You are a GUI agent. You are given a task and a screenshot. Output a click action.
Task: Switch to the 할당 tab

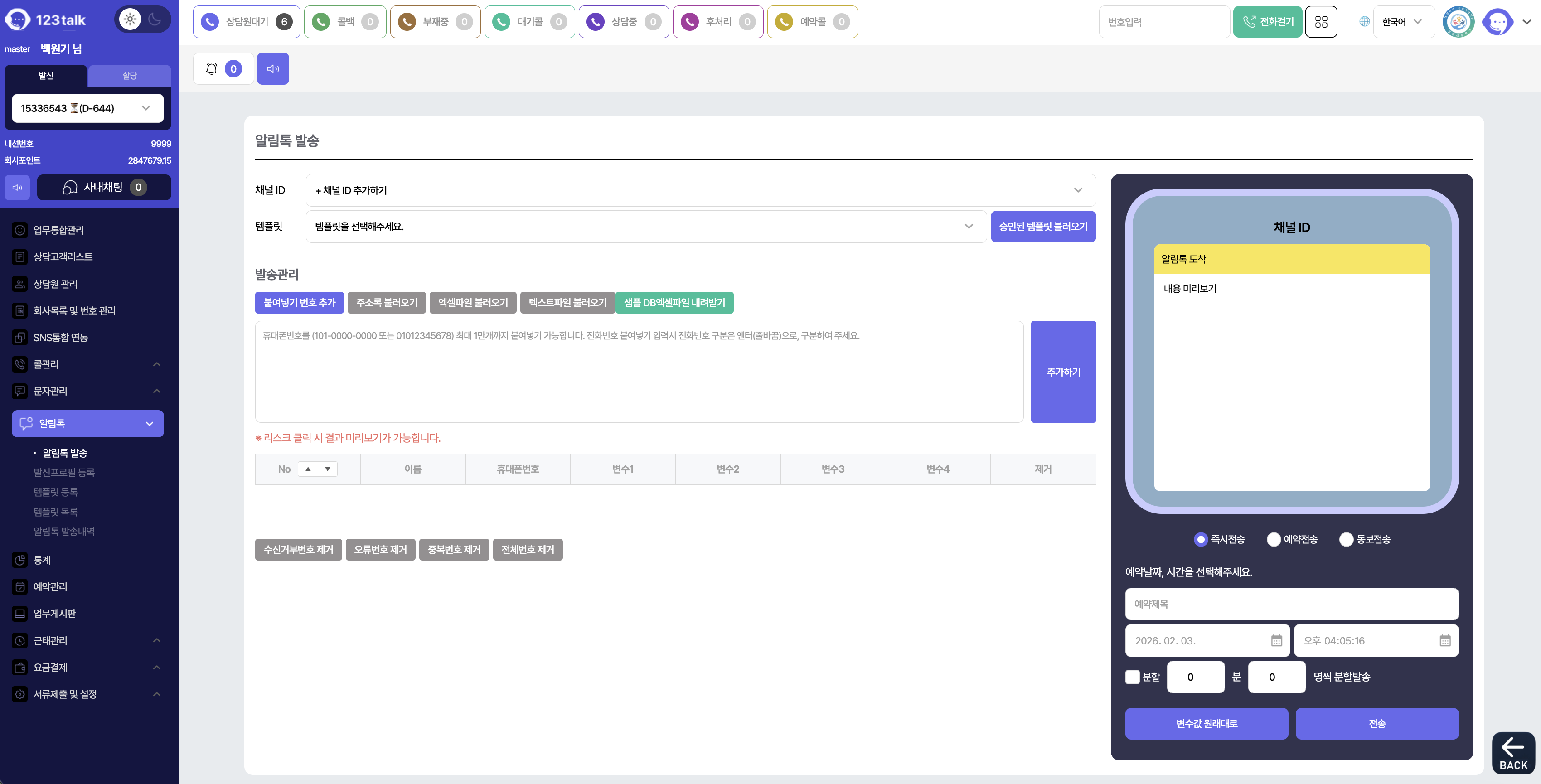[129, 75]
